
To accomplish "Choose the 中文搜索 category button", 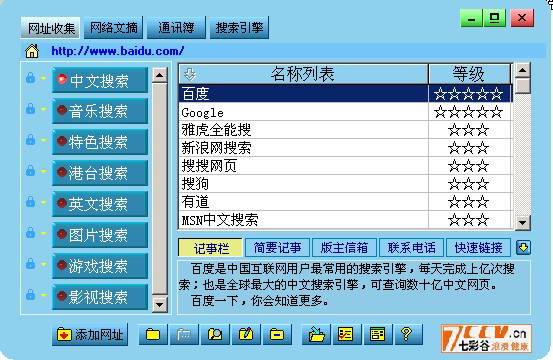I will [x=100, y=80].
